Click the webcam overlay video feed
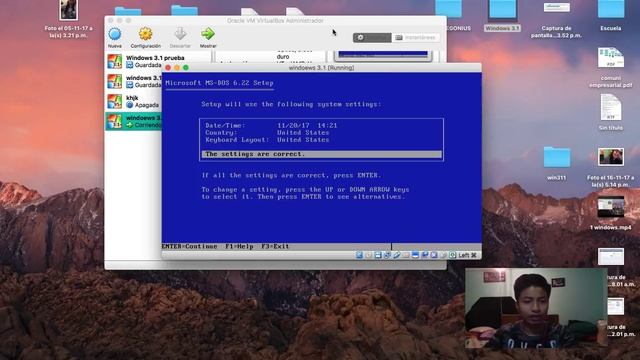This screenshot has height=360, width=640. click(536, 308)
